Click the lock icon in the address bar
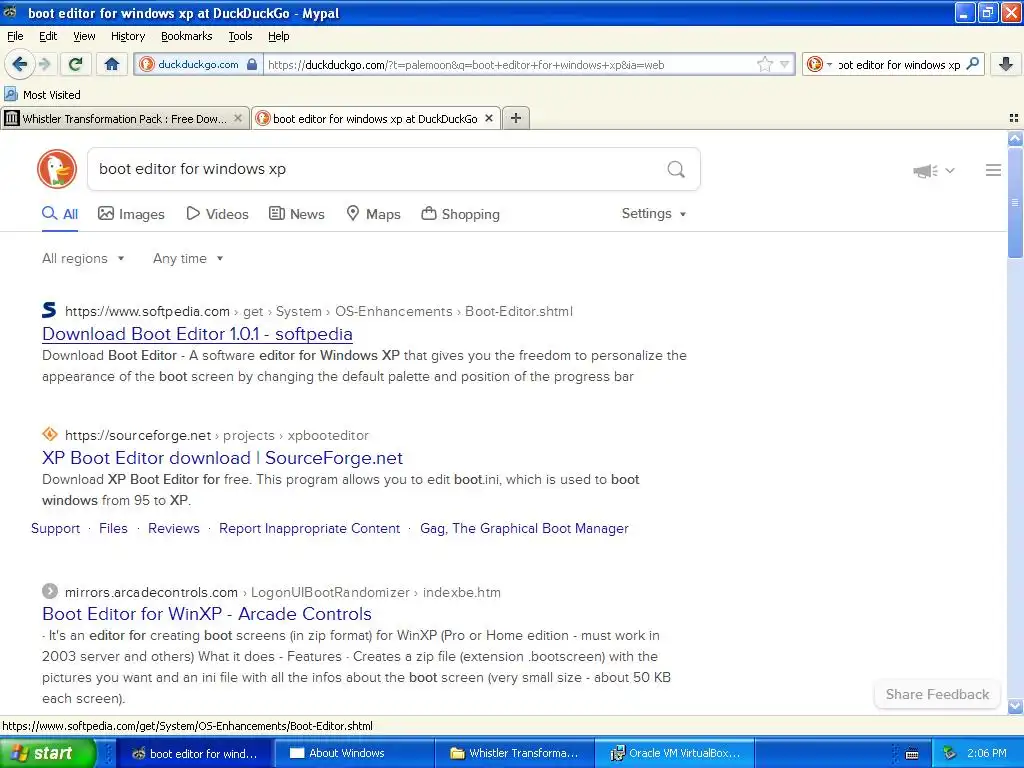Screen dimensions: 1024x768 (251, 64)
